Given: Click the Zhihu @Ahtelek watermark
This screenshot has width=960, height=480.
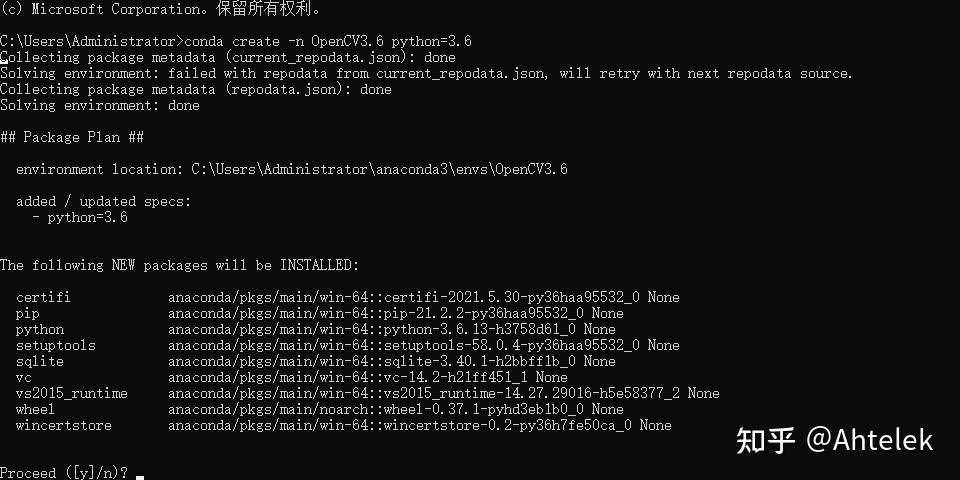Looking at the screenshot, I should tap(834, 440).
